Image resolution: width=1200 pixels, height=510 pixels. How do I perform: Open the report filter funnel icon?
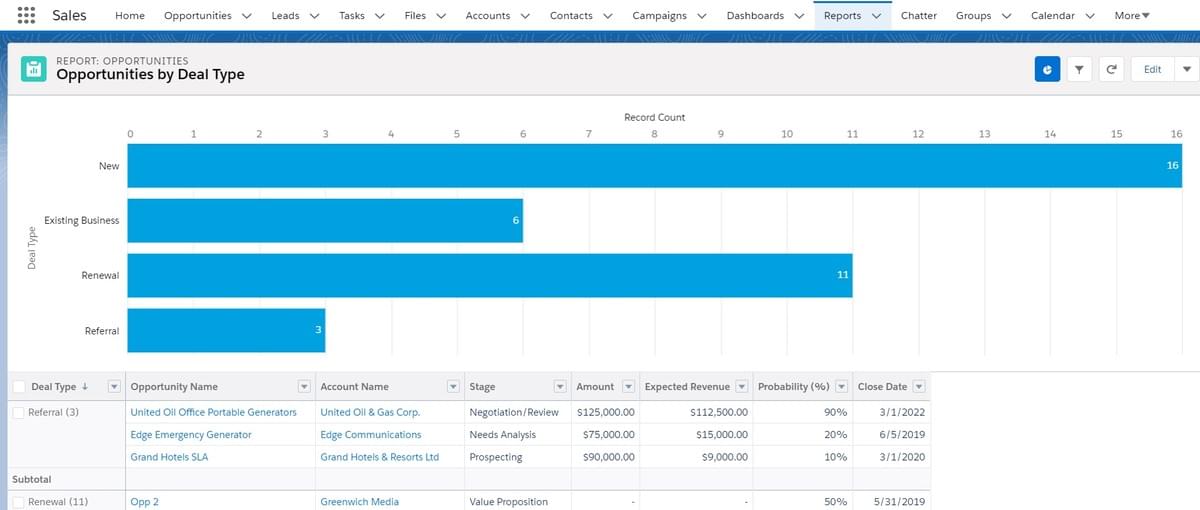click(1079, 69)
